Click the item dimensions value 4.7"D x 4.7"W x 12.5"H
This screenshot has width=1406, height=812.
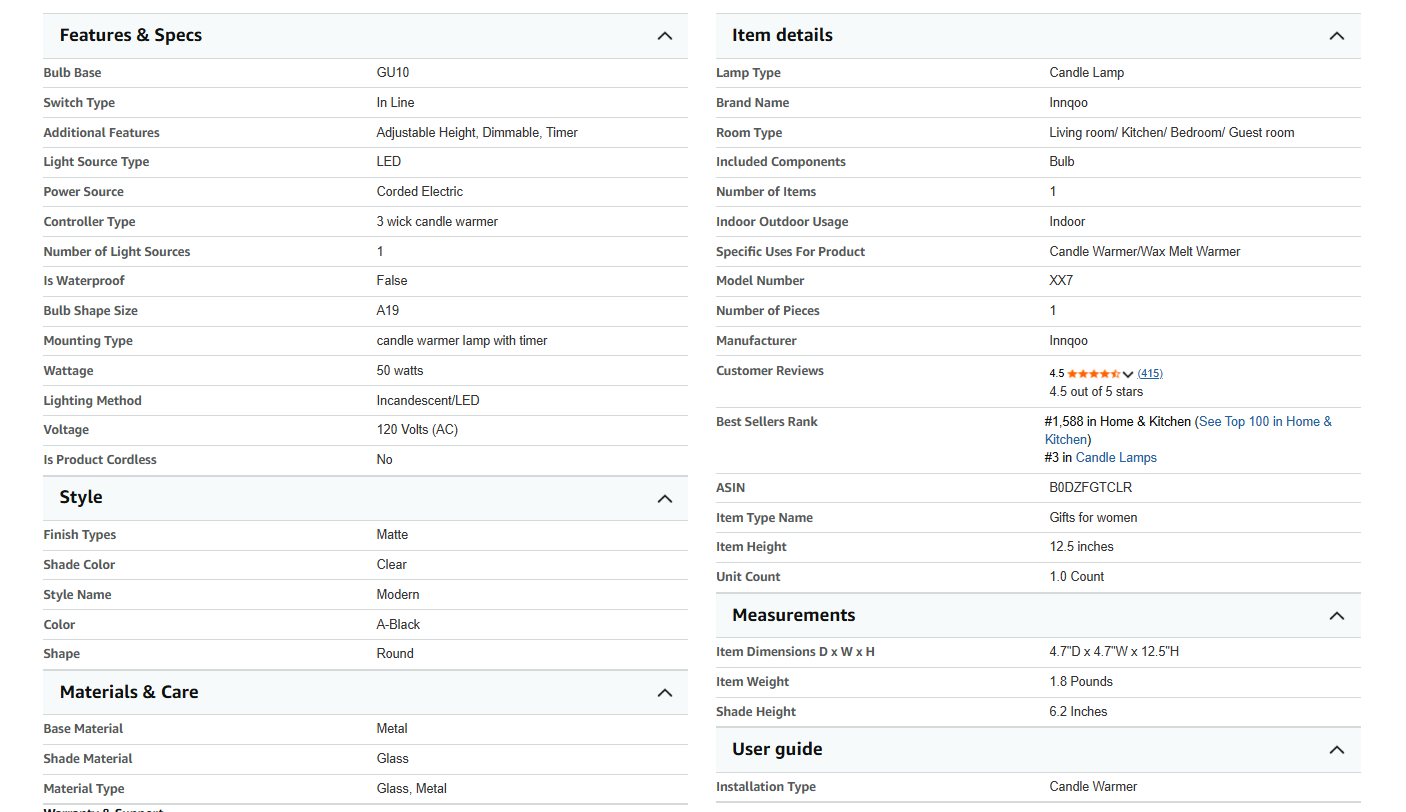pyautogui.click(x=1114, y=652)
